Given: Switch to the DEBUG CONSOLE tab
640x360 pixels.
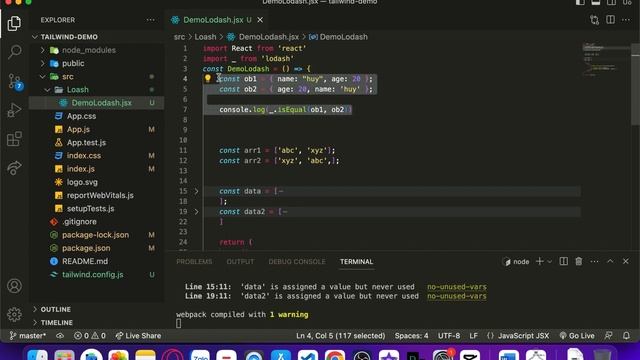Looking at the screenshot, I should 297,262.
